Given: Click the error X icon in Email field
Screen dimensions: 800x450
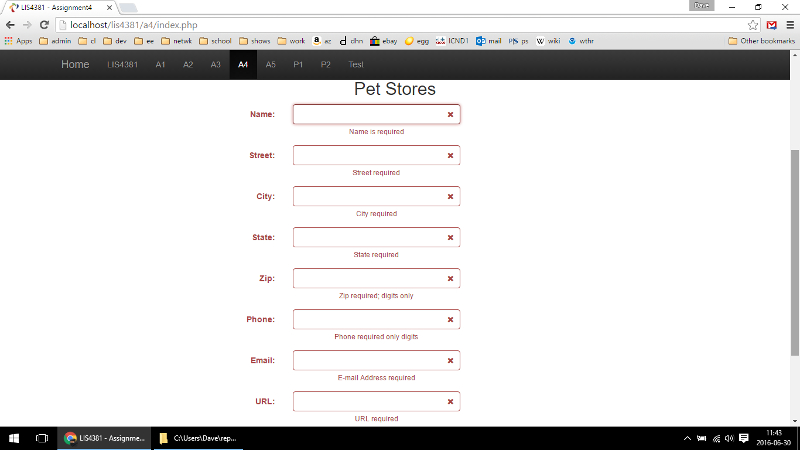Looking at the screenshot, I should pyautogui.click(x=450, y=361).
